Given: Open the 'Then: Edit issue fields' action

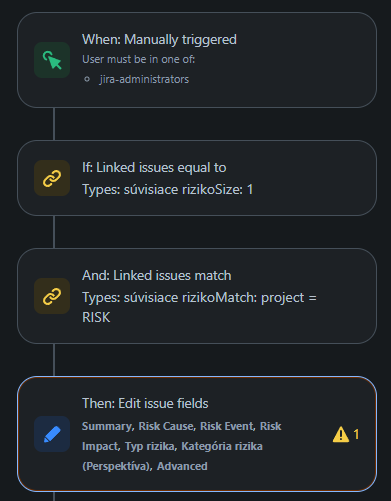Looking at the screenshot, I should click(x=145, y=404).
